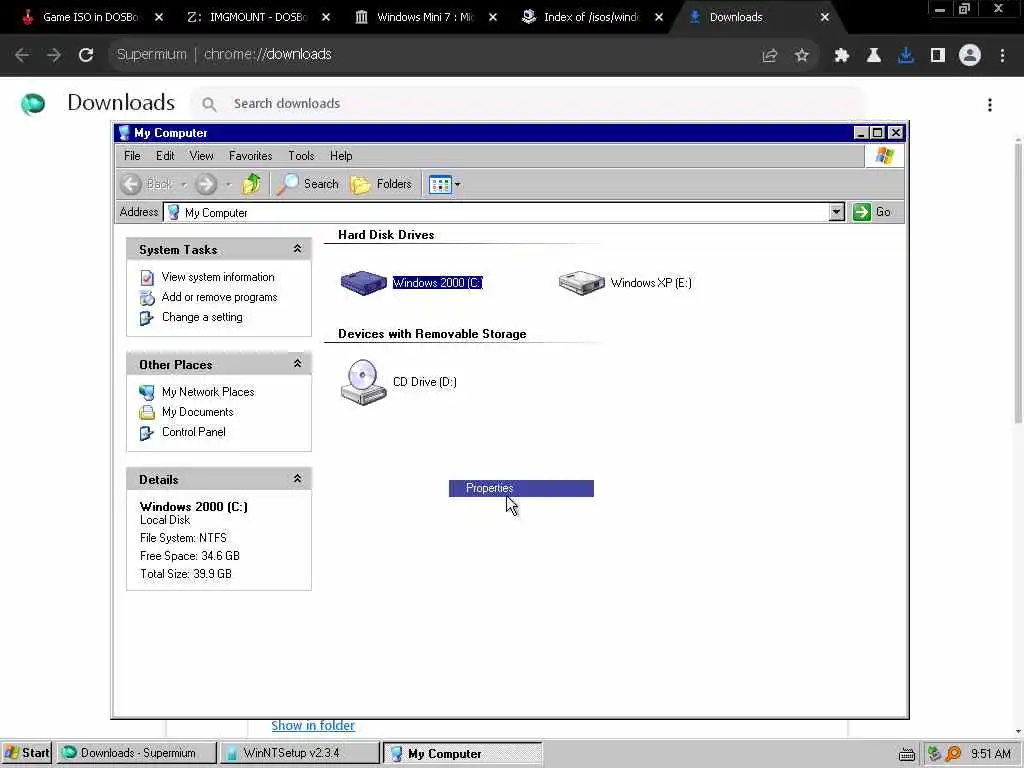Collapse the System Tasks panel

tap(297, 249)
